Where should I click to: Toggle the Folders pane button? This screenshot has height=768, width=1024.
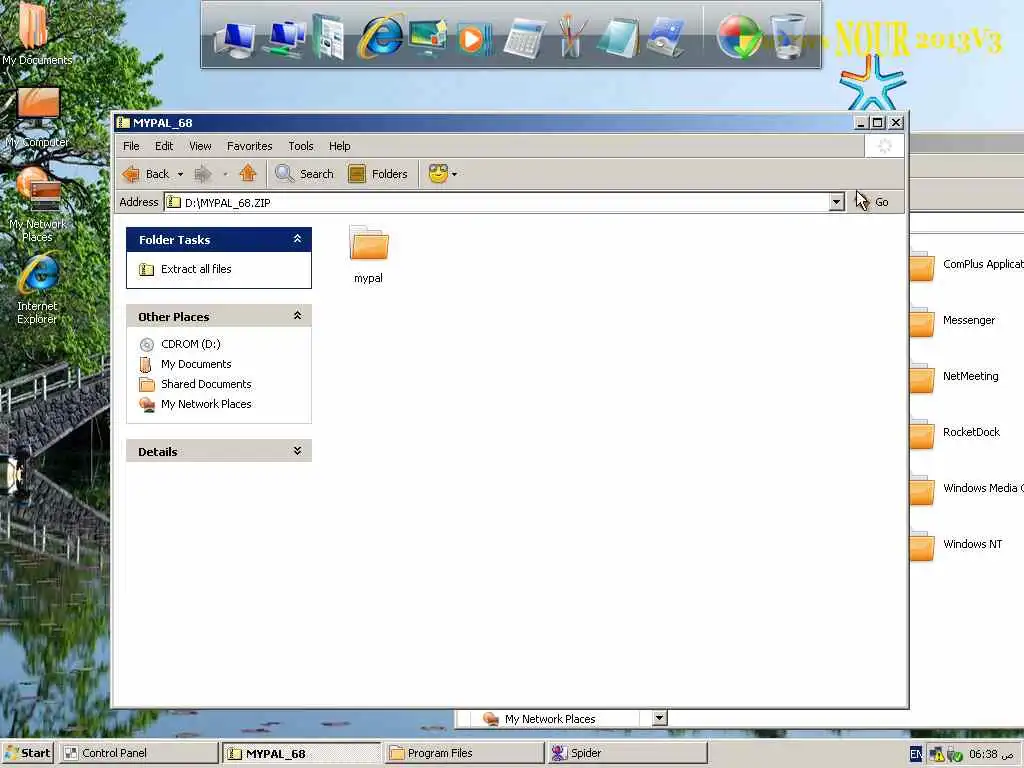point(378,174)
